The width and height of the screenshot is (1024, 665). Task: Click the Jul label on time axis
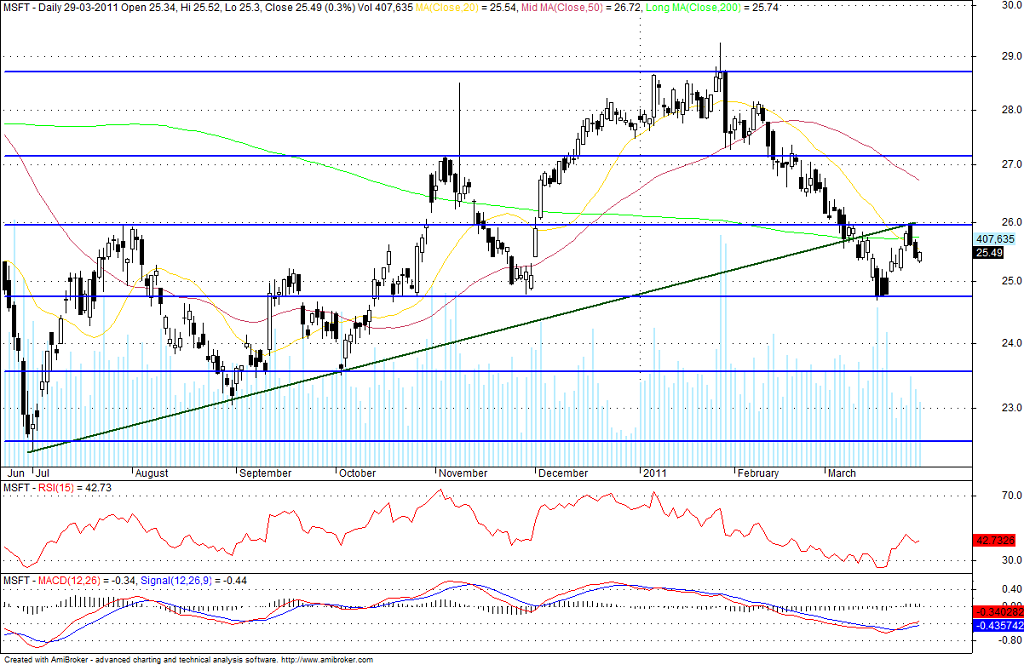pos(41,473)
